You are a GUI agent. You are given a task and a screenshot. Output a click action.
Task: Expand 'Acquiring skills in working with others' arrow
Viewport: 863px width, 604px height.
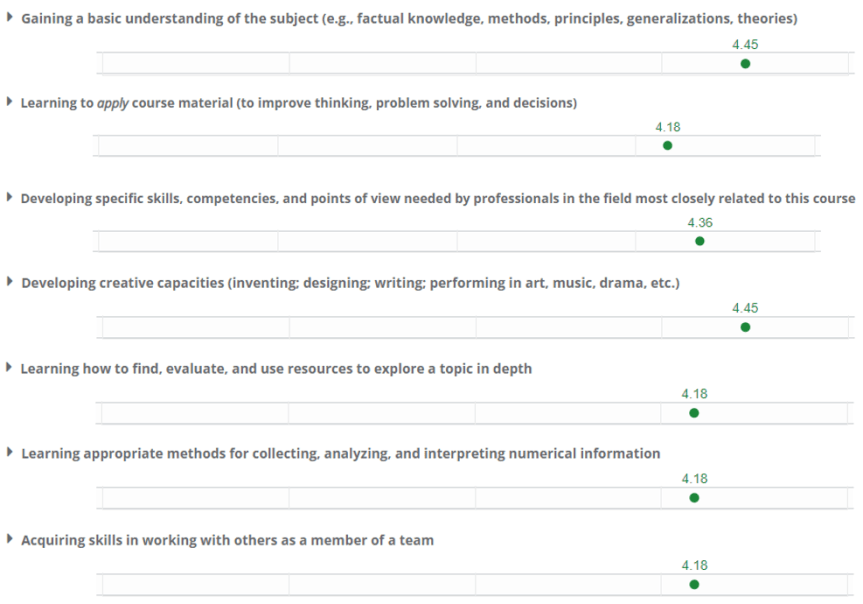(10, 539)
